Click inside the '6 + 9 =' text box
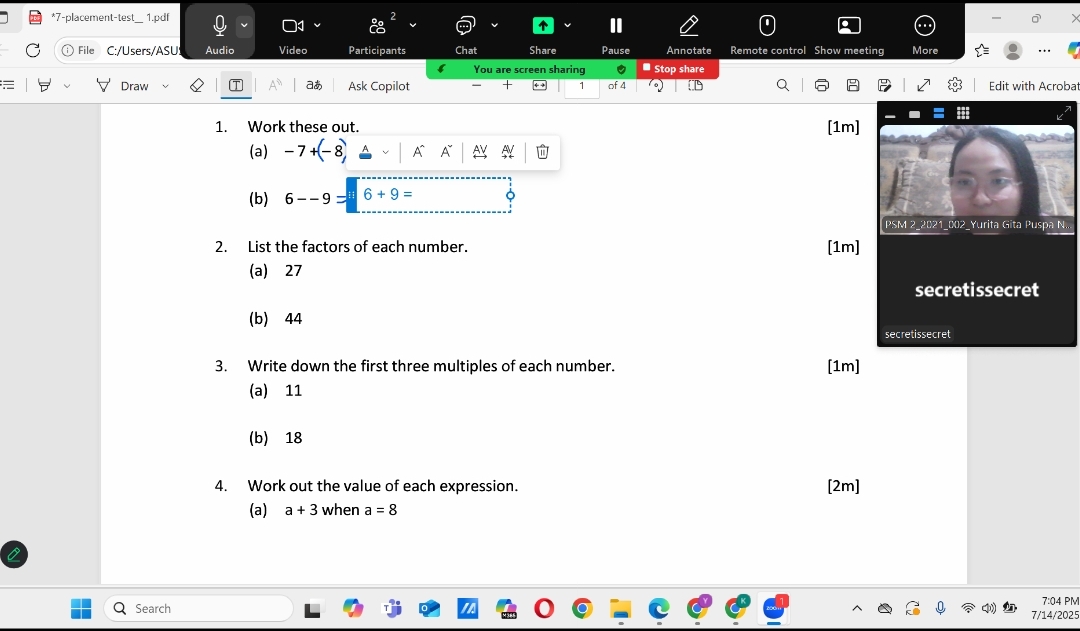1080x631 pixels. point(435,195)
